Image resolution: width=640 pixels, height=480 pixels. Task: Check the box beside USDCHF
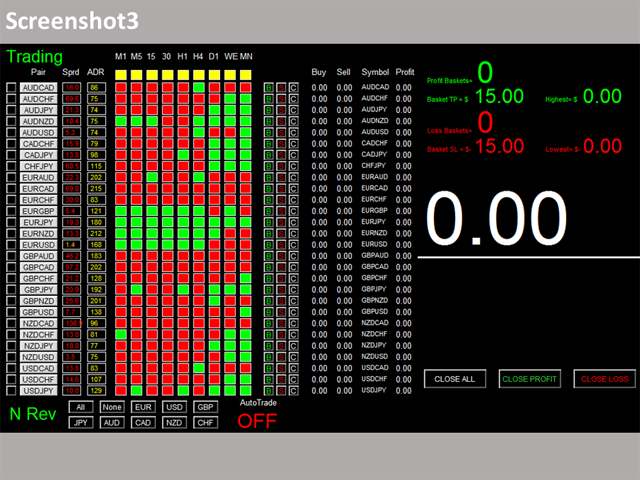coord(11,379)
